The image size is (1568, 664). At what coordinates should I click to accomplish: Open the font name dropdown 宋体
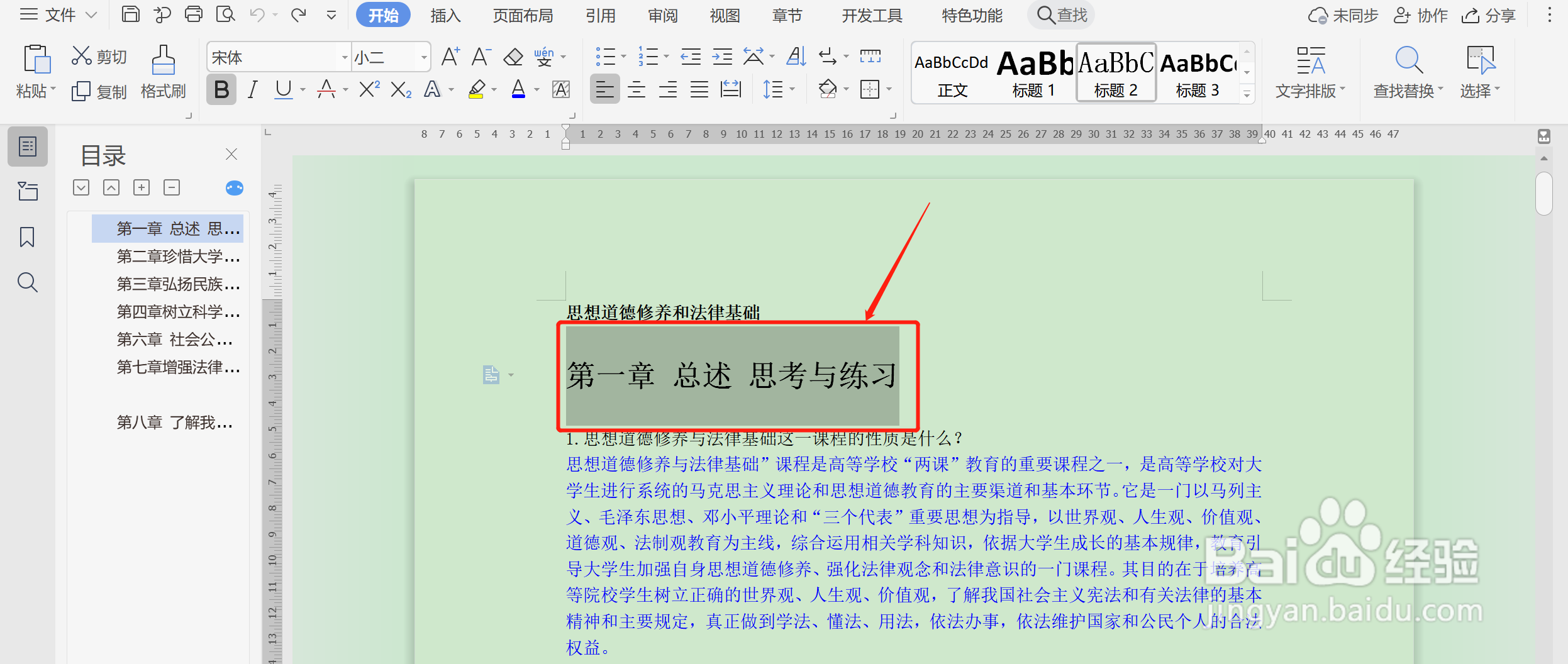(345, 58)
